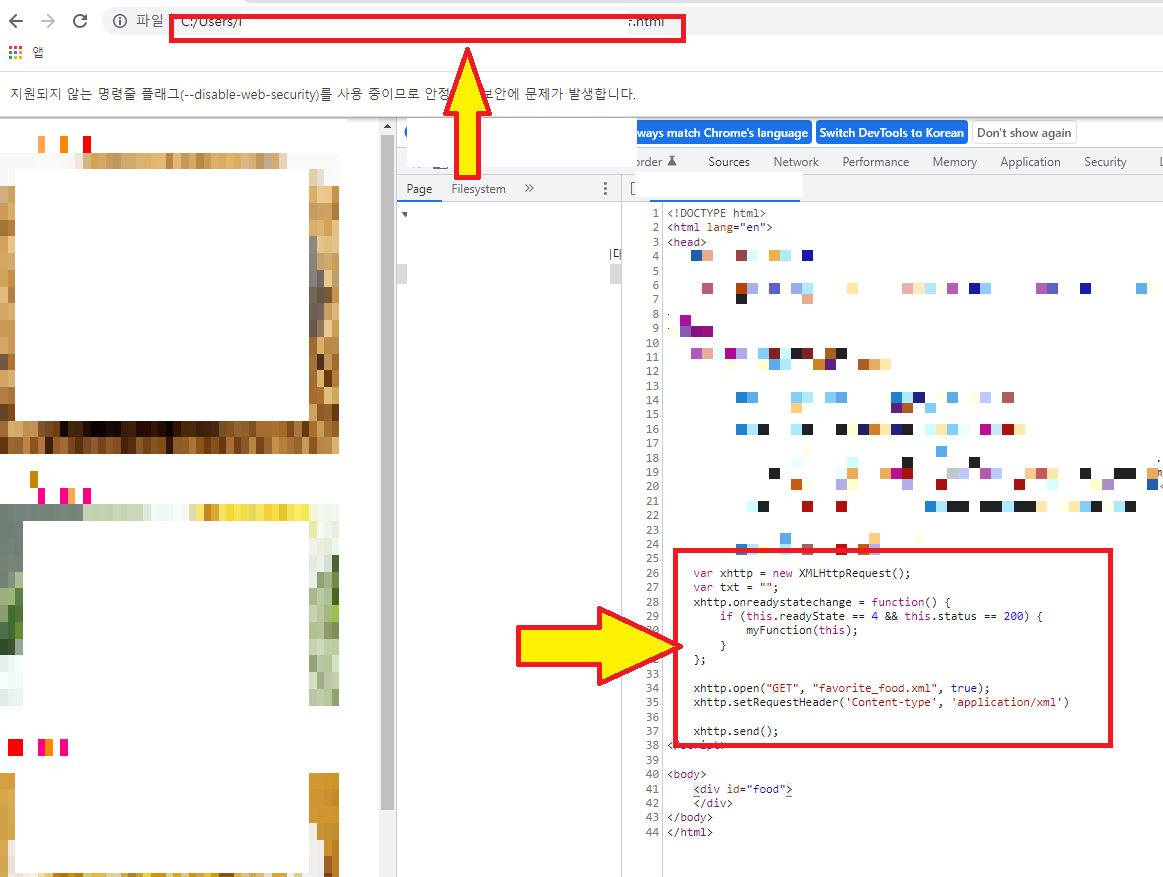Click the disable-web-security warning message text
The width and height of the screenshot is (1163, 877).
click(323, 94)
